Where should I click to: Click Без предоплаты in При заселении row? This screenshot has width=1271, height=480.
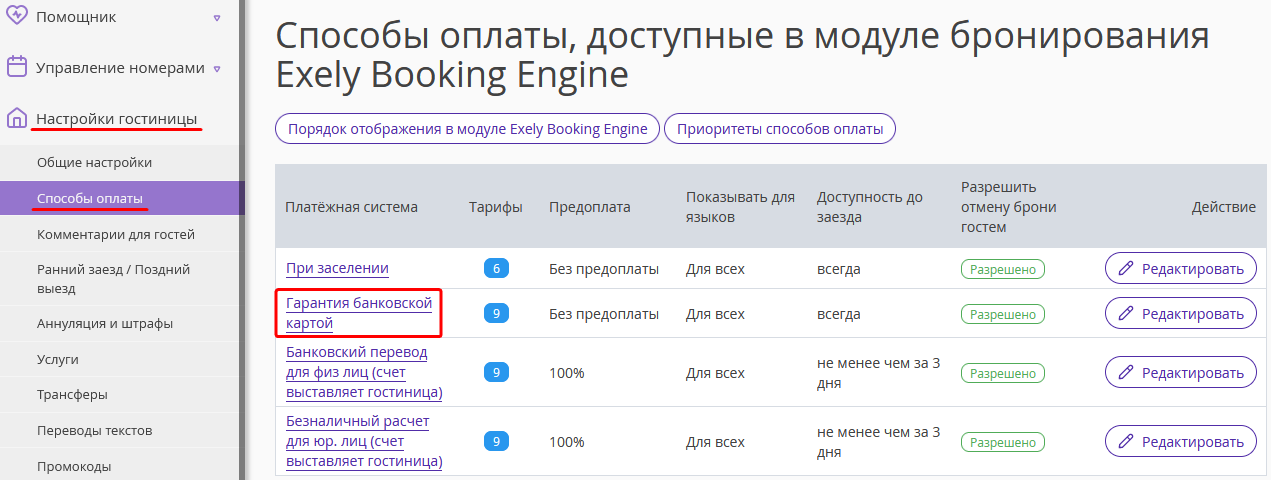point(604,269)
